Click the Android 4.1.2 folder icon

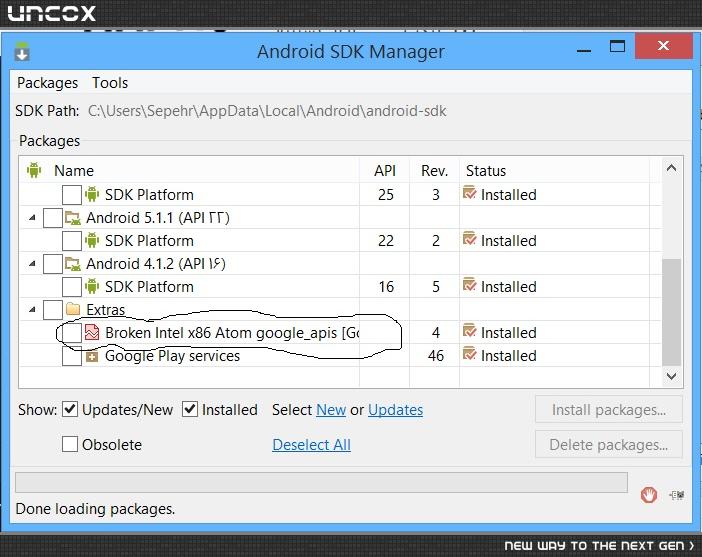(x=73, y=264)
